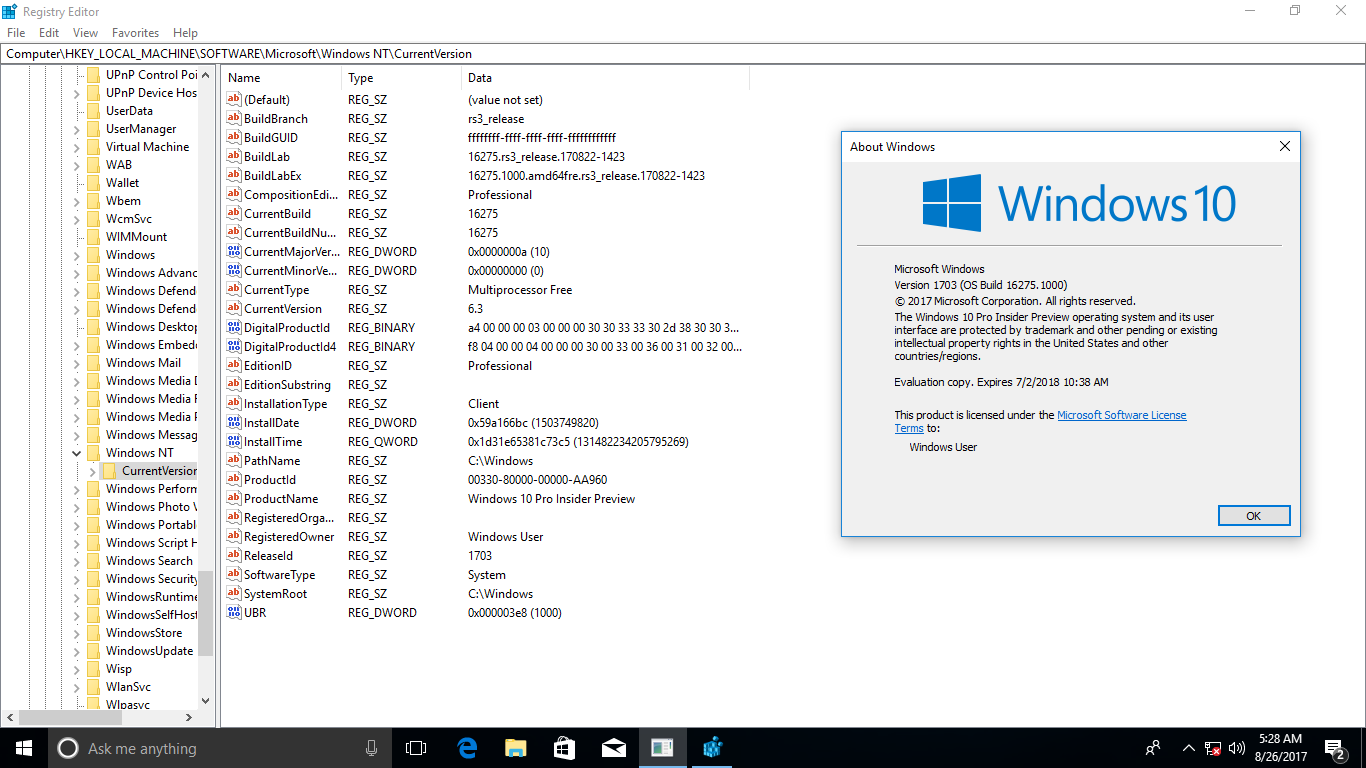Click the RegisteredOwner value name
This screenshot has width=1366, height=768.
[x=289, y=537]
